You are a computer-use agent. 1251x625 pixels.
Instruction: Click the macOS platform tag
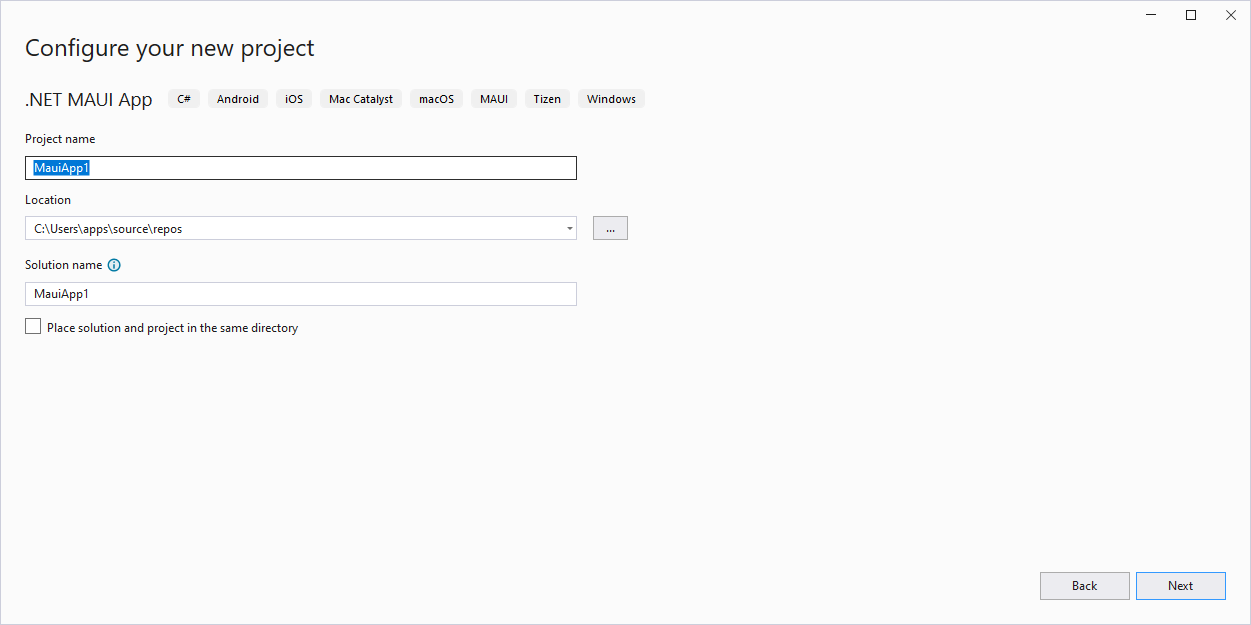(x=436, y=99)
